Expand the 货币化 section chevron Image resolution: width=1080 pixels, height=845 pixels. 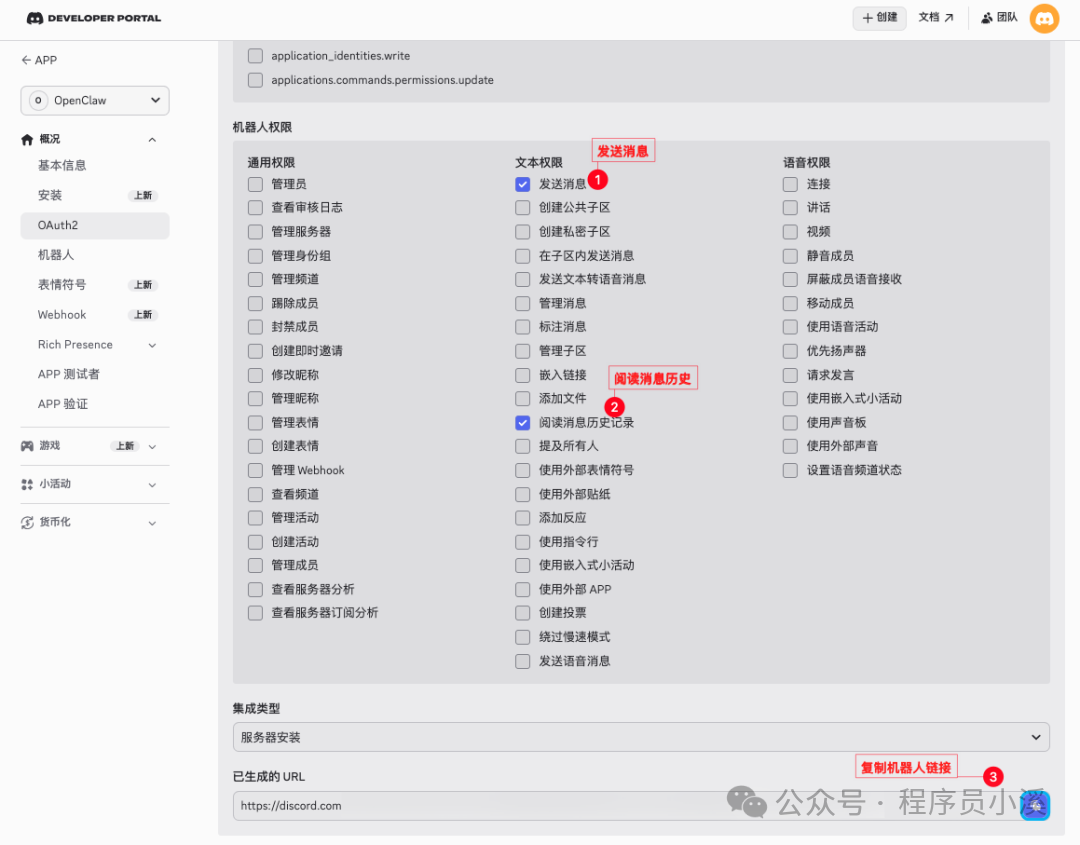point(152,523)
